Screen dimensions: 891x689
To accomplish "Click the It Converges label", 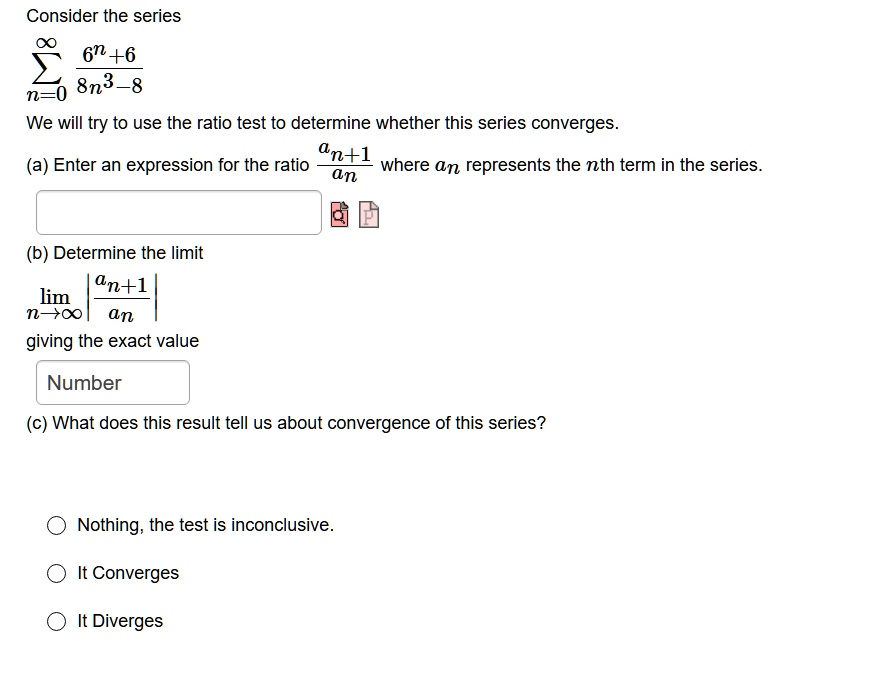I will tap(128, 573).
